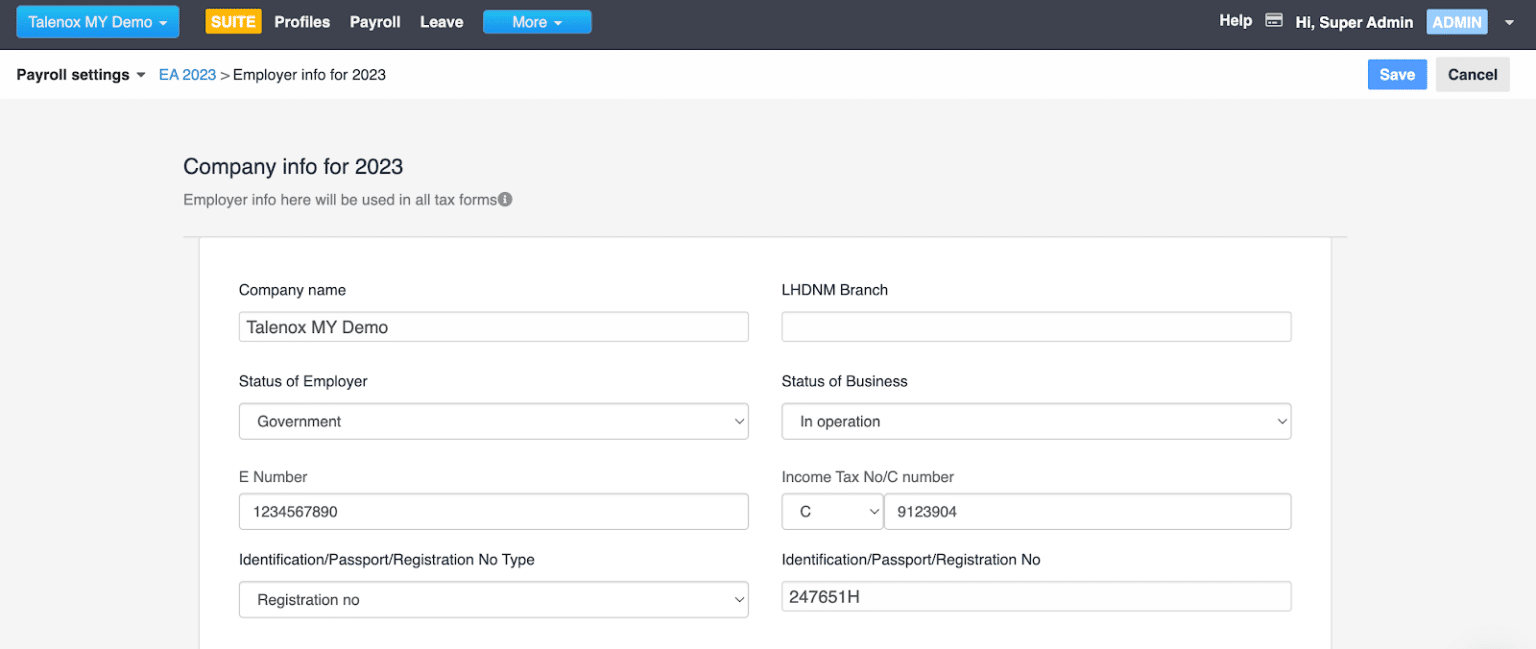Open the Talenox MY Demo company switcher
Image resolution: width=1536 pixels, height=649 pixels.
97,22
